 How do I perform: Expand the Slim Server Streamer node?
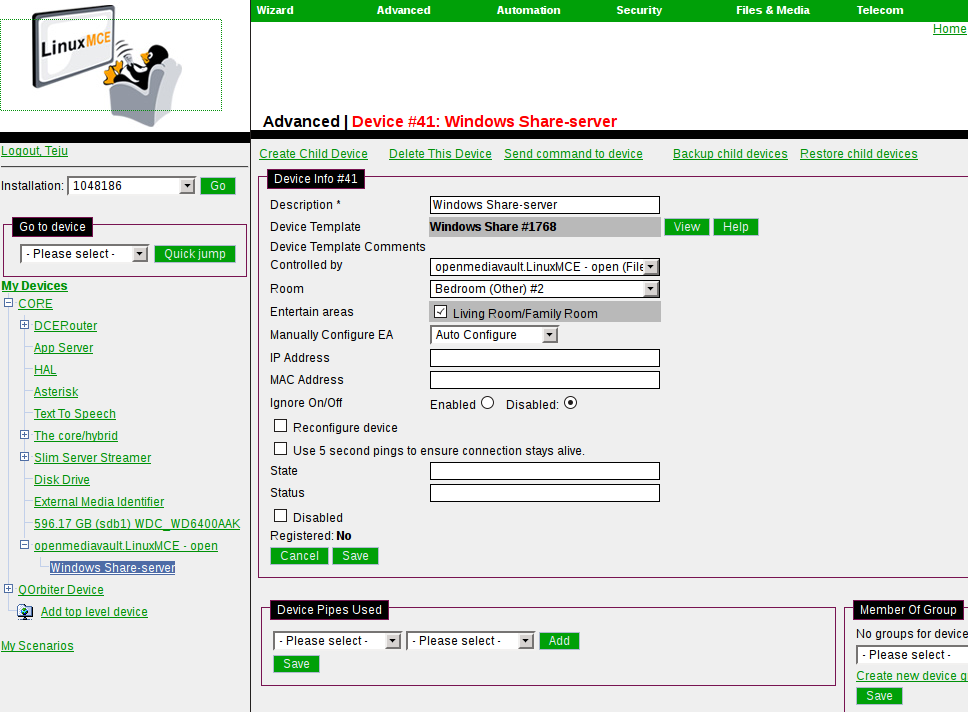click(x=24, y=457)
